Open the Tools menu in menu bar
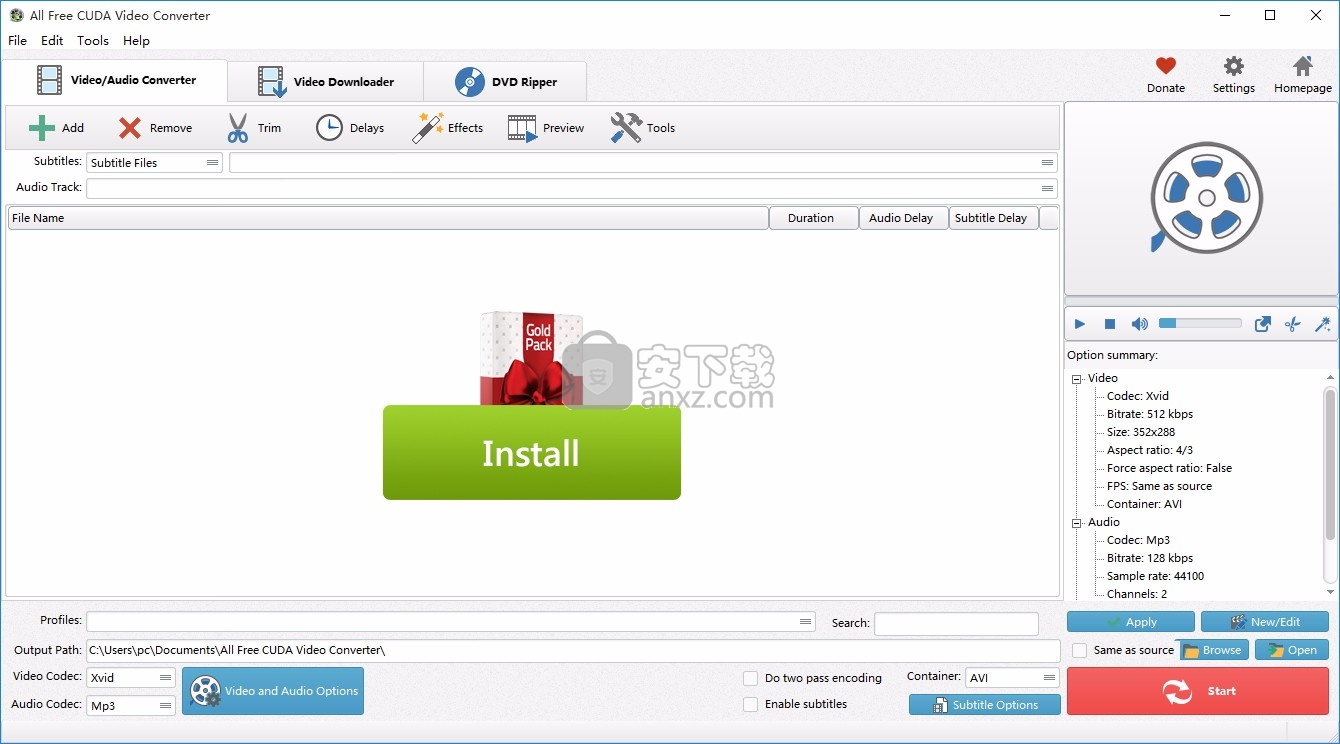Image resolution: width=1340 pixels, height=744 pixels. [93, 41]
